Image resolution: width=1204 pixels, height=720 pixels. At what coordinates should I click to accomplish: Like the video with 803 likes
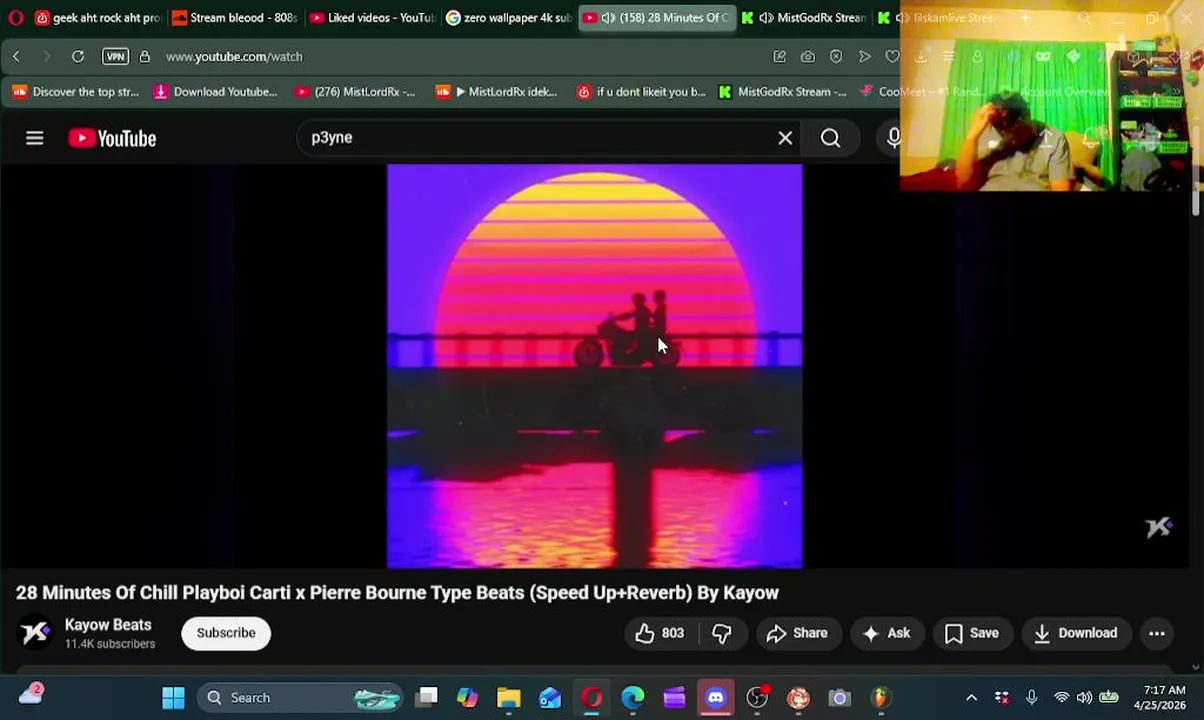point(659,633)
